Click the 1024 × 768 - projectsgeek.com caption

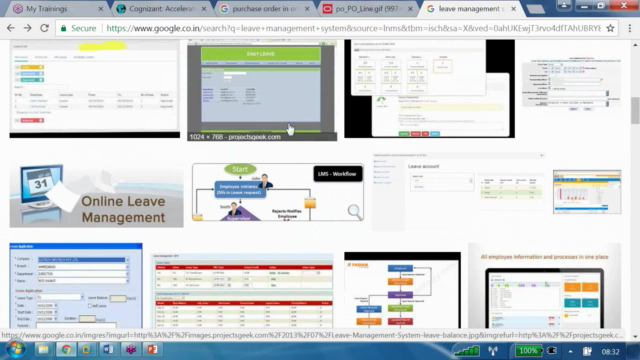235,137
